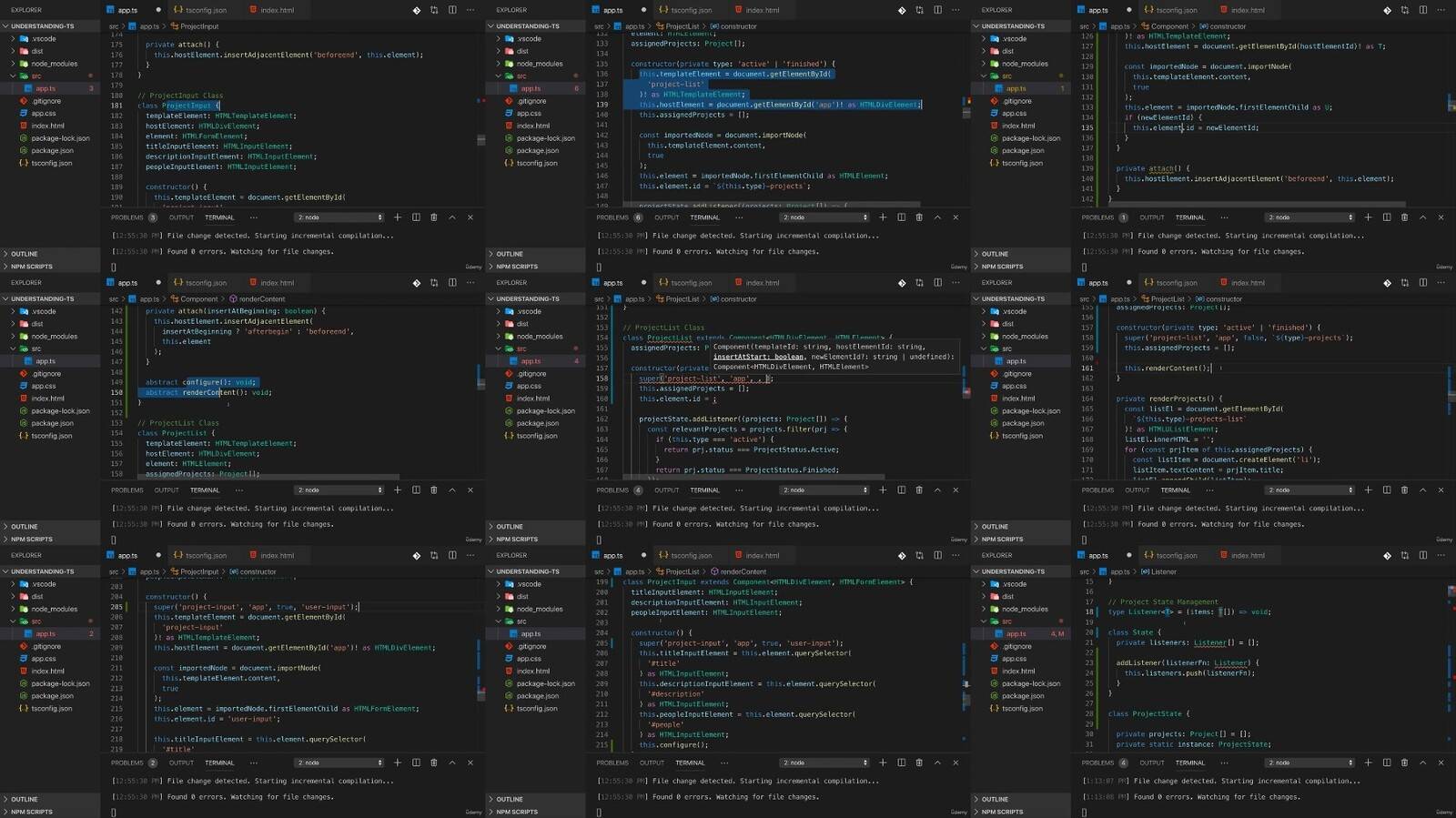The width and height of the screenshot is (1456, 818).
Task: Click renderContent breadcrumb after Component
Action: pos(261,299)
